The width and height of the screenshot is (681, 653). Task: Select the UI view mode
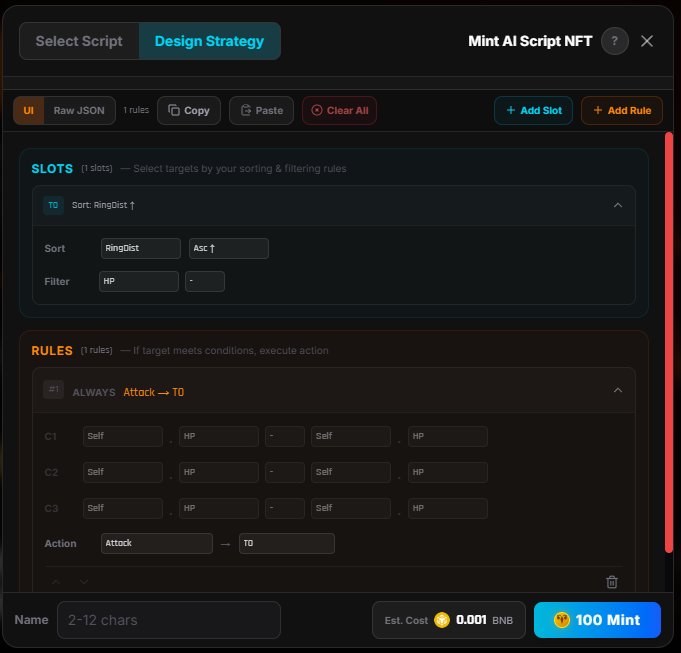[29, 110]
